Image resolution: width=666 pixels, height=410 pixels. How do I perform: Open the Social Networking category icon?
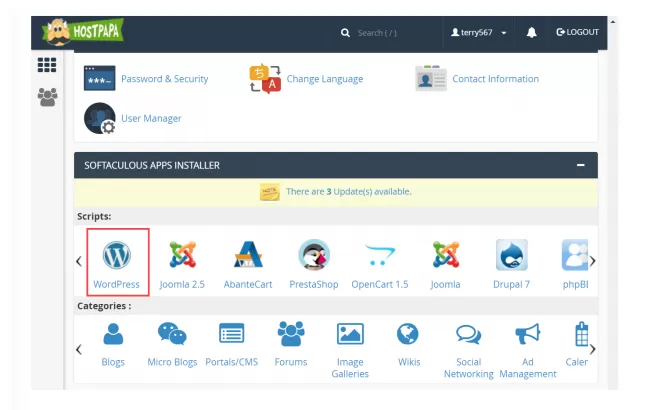pyautogui.click(x=468, y=334)
